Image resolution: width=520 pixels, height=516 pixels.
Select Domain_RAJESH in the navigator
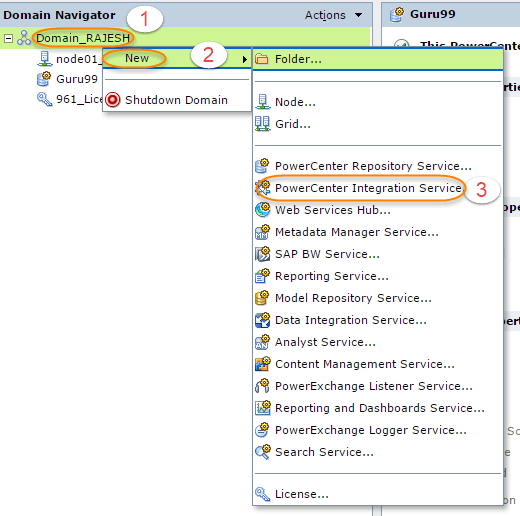click(83, 38)
